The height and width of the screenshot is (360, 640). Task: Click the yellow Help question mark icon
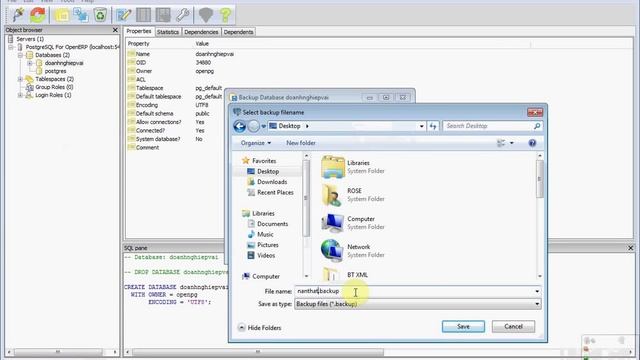click(x=225, y=15)
